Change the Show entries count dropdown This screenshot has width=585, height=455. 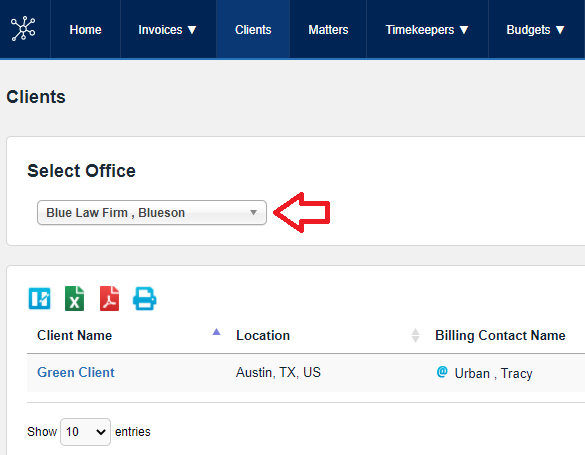(x=85, y=432)
